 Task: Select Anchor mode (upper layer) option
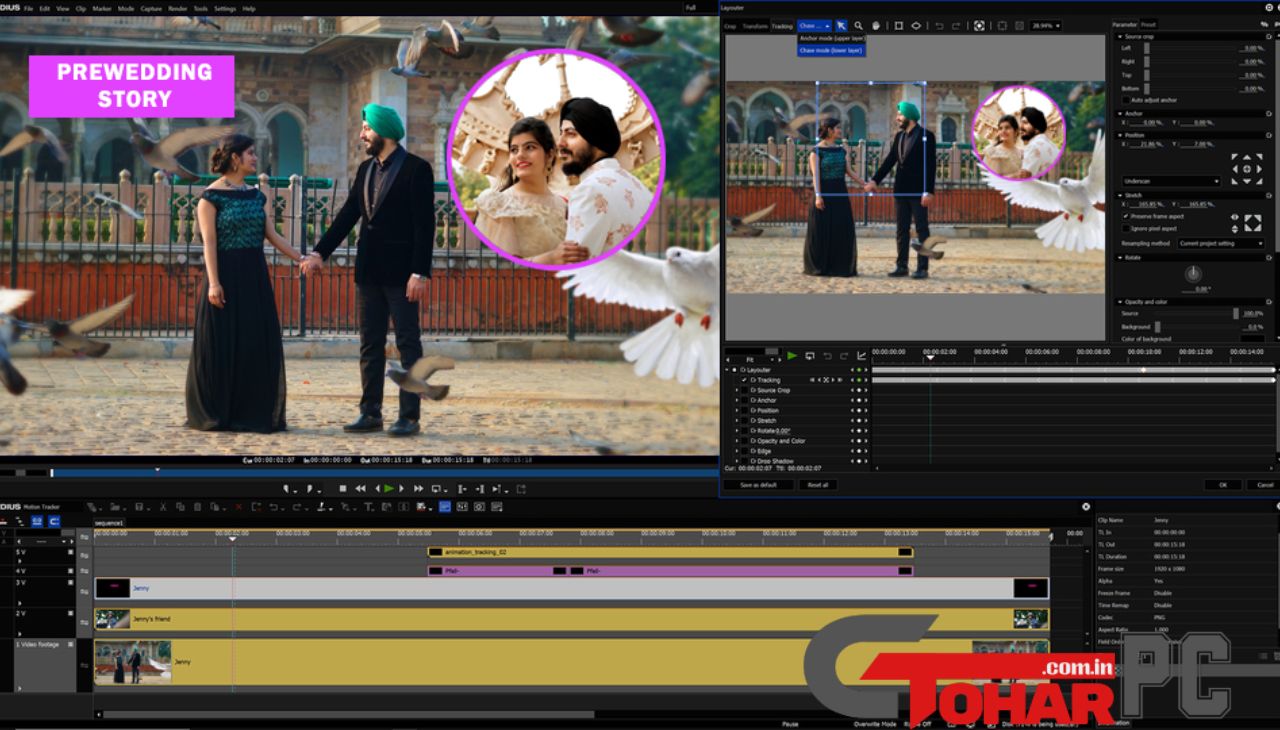tap(831, 38)
